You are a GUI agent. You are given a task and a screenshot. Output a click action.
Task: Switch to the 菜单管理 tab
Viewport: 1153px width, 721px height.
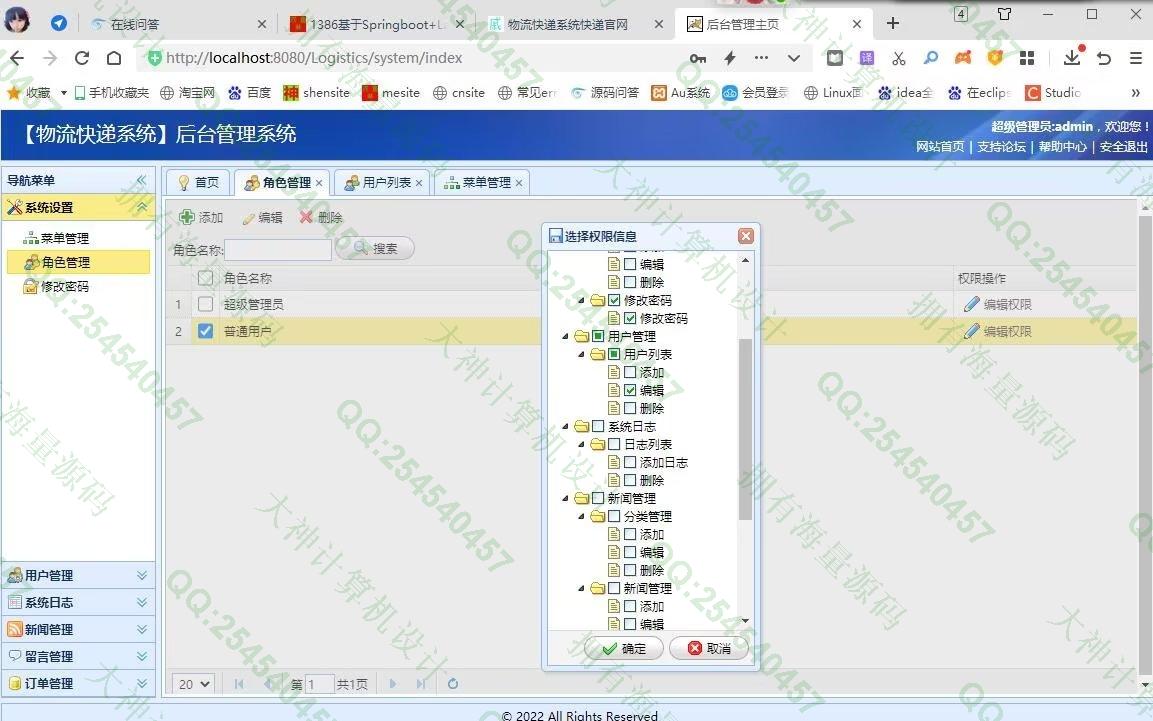[480, 182]
